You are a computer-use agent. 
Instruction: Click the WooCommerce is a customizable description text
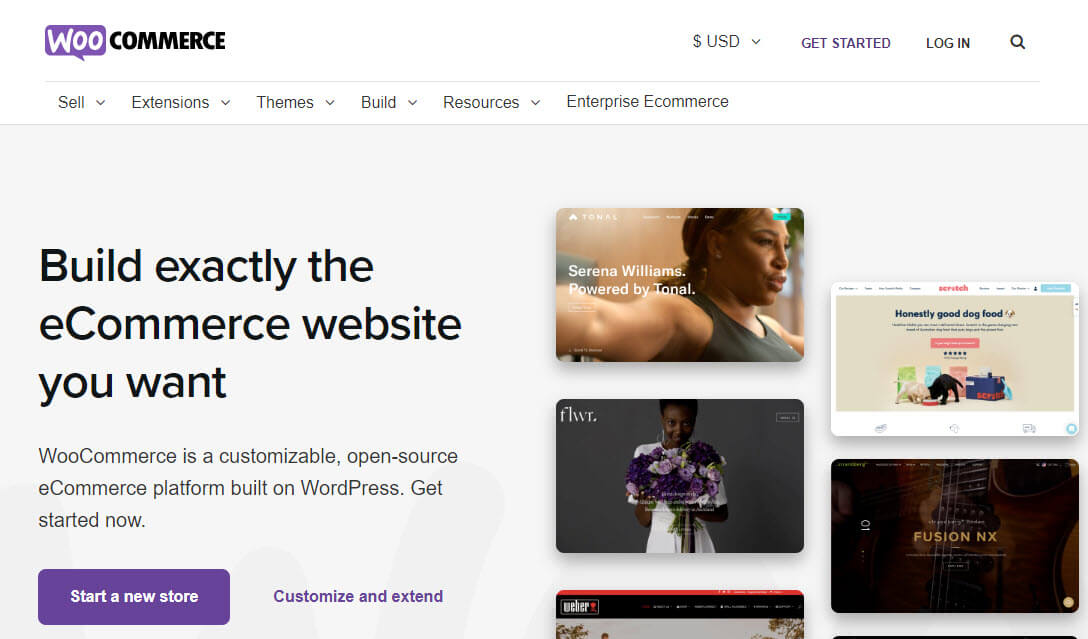pyautogui.click(x=248, y=488)
